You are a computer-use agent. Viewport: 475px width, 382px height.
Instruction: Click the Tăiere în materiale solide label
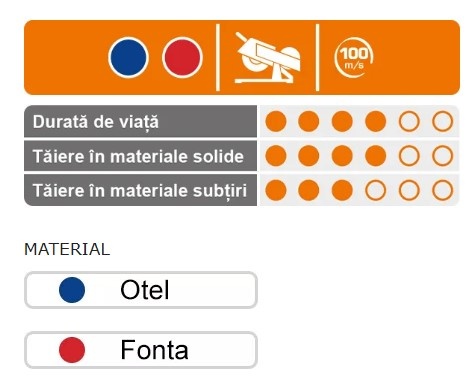138,156
